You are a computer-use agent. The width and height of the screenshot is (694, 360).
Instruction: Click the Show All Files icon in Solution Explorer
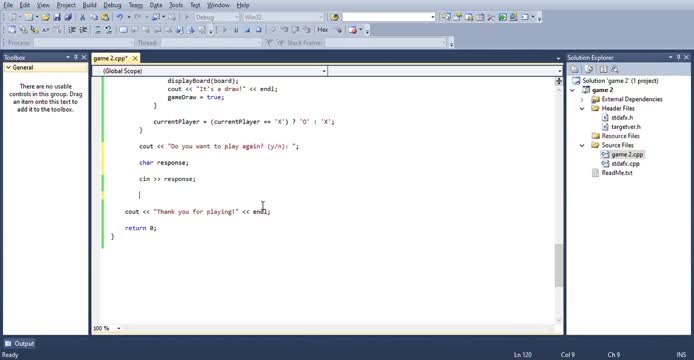point(589,69)
